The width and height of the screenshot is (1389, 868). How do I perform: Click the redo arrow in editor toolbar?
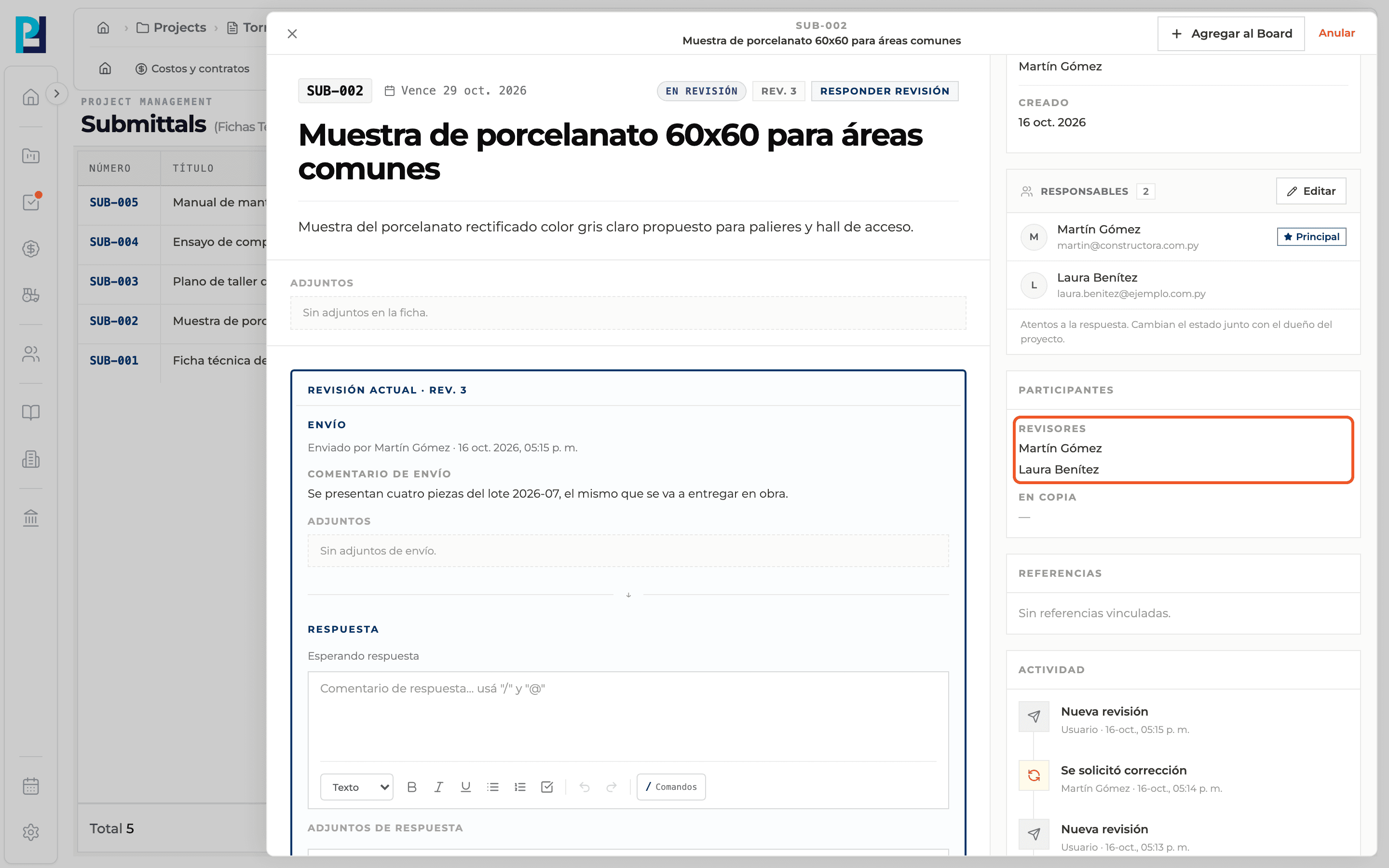pos(611,787)
